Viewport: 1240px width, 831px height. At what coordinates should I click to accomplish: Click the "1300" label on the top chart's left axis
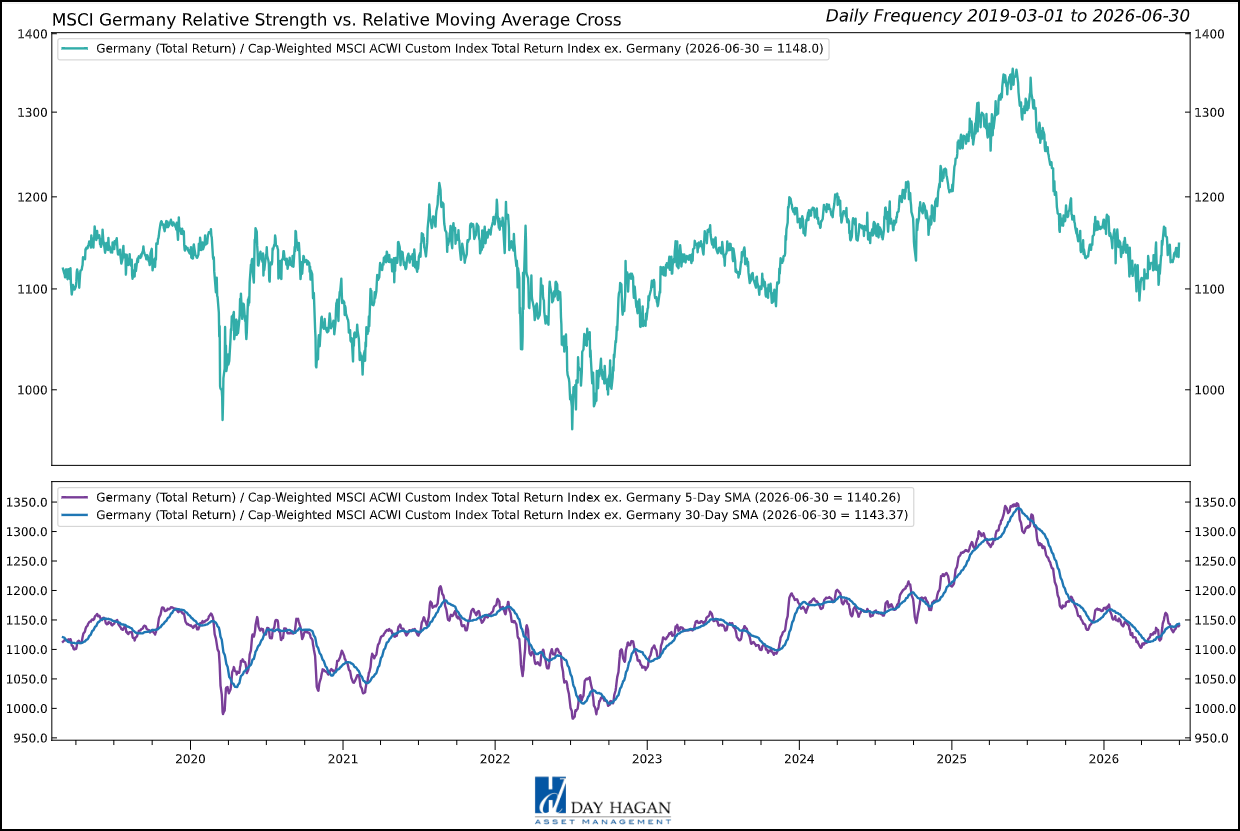coord(32,112)
